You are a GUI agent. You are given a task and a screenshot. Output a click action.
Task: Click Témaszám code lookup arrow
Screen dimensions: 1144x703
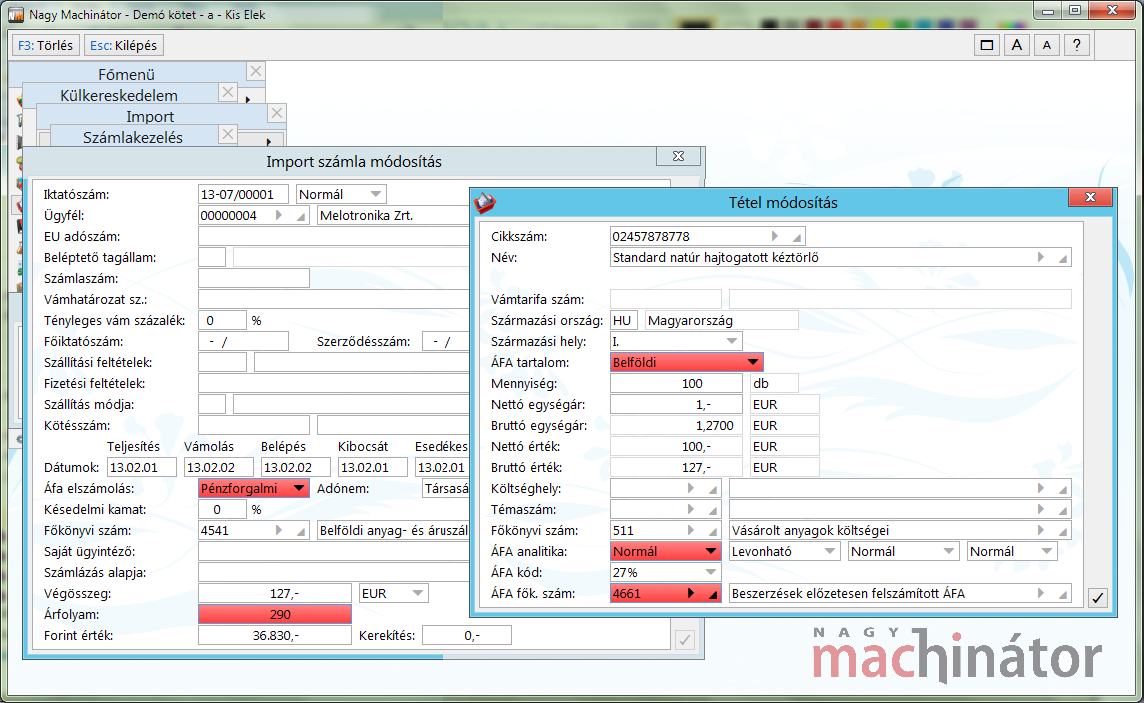[691, 509]
